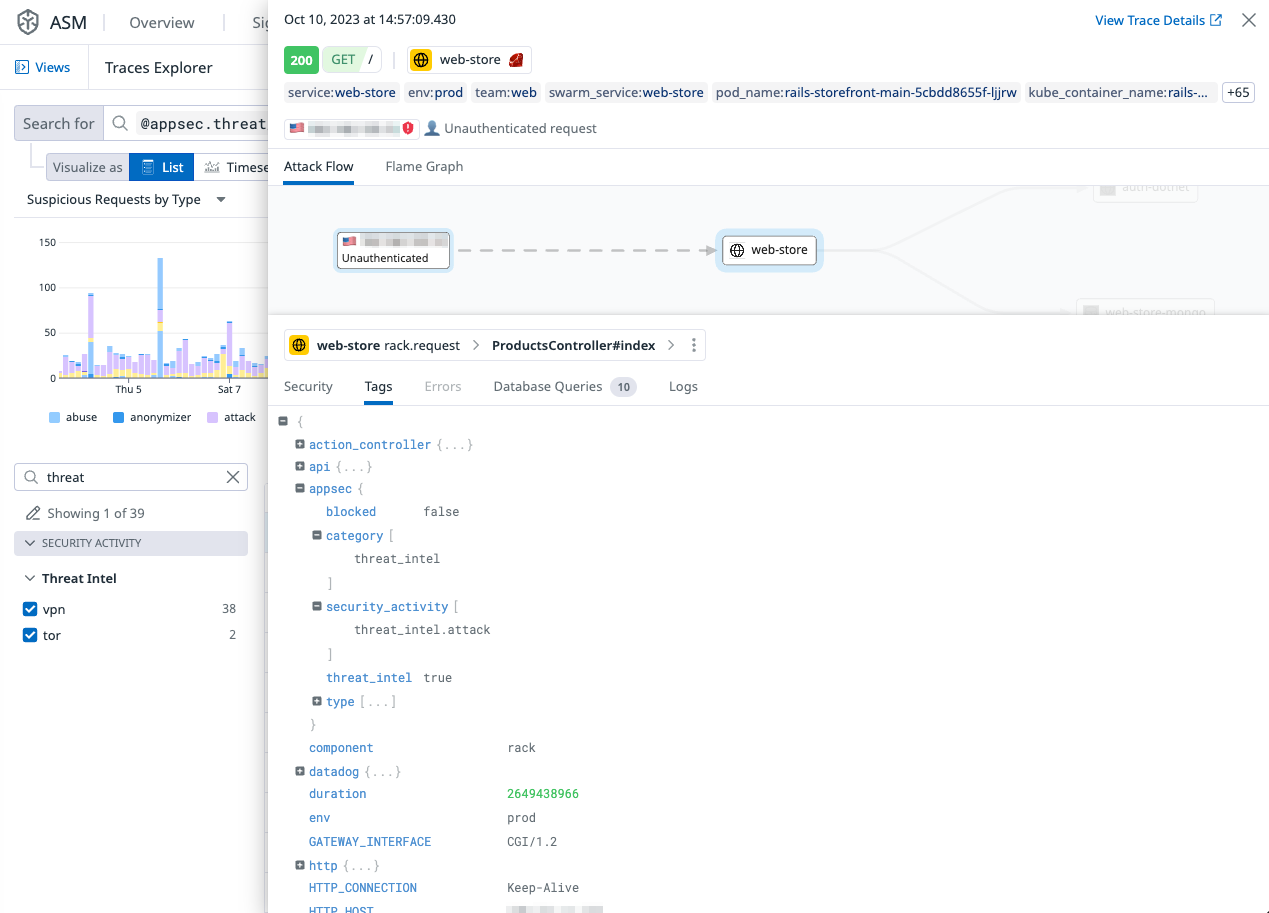1269x913 pixels.
Task: Expand the api tag node
Action: [x=300, y=466]
